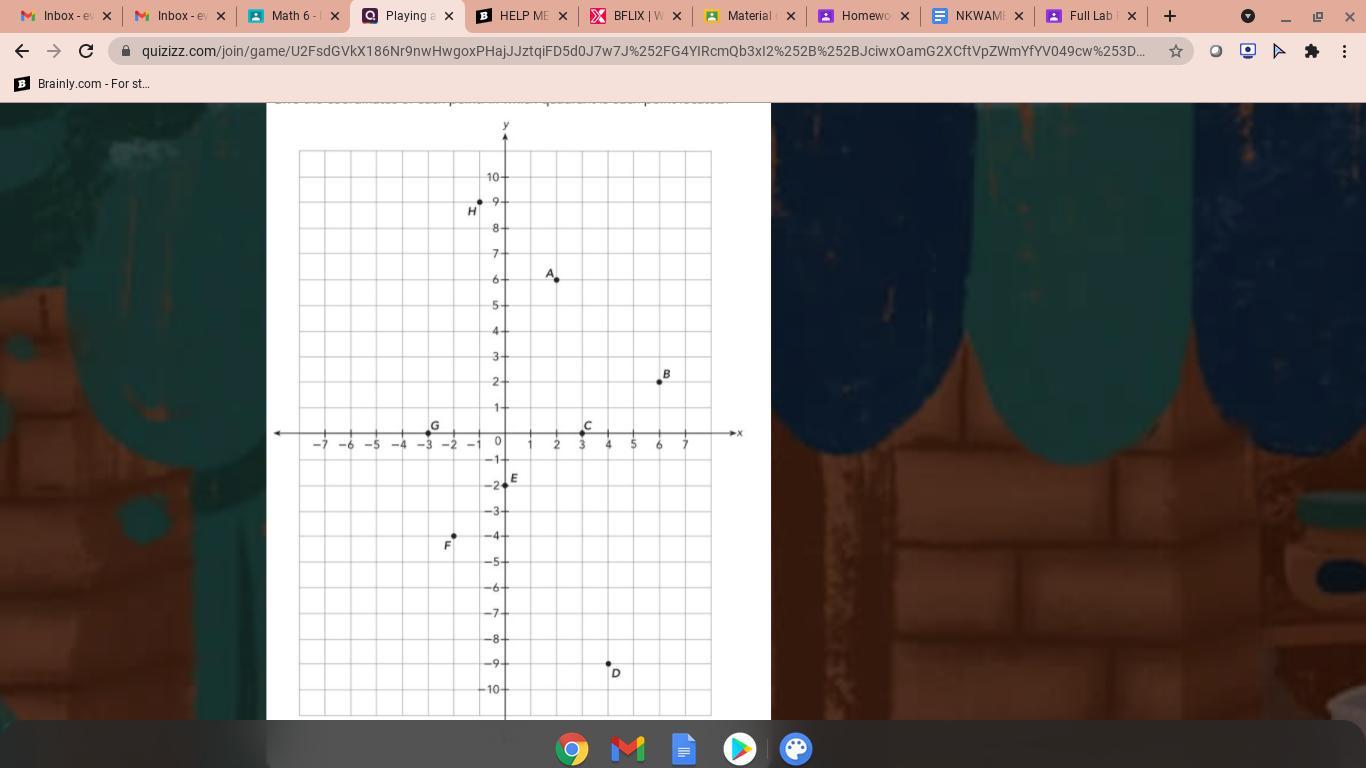Close the Playing Quizizz tab
This screenshot has width=1366, height=768.
pyautogui.click(x=449, y=16)
